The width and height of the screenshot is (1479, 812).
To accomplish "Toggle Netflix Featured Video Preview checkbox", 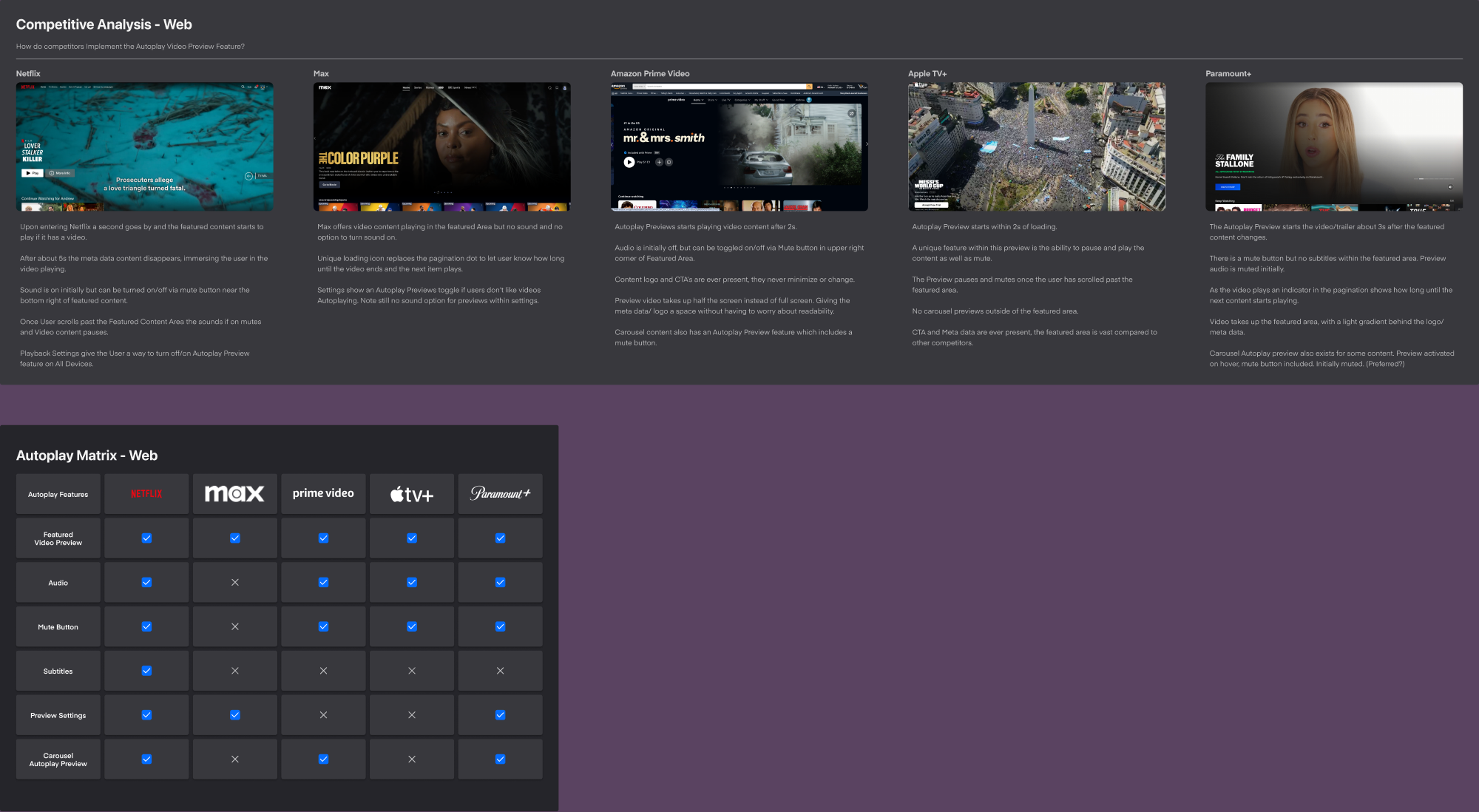I will click(146, 538).
